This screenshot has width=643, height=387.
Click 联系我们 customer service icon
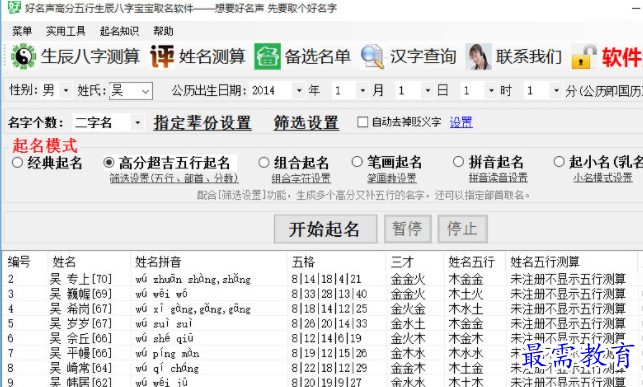coord(479,56)
